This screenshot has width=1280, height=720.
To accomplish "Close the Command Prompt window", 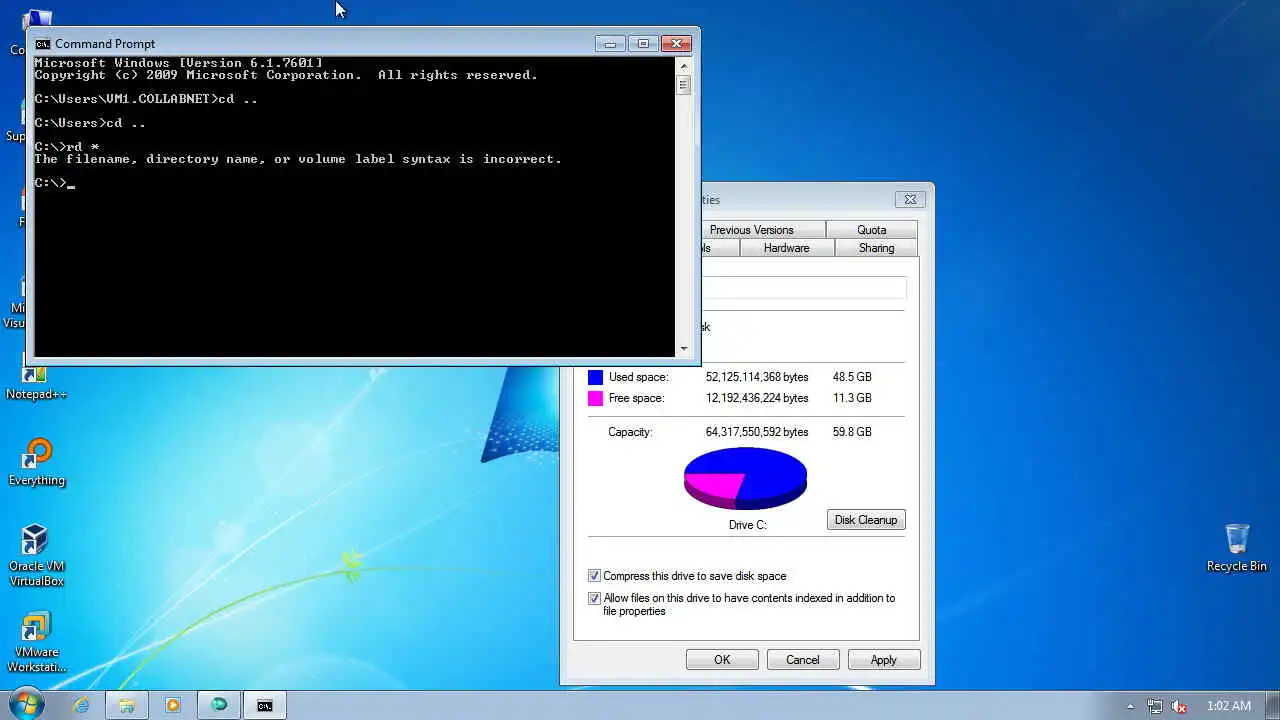I will [x=677, y=44].
